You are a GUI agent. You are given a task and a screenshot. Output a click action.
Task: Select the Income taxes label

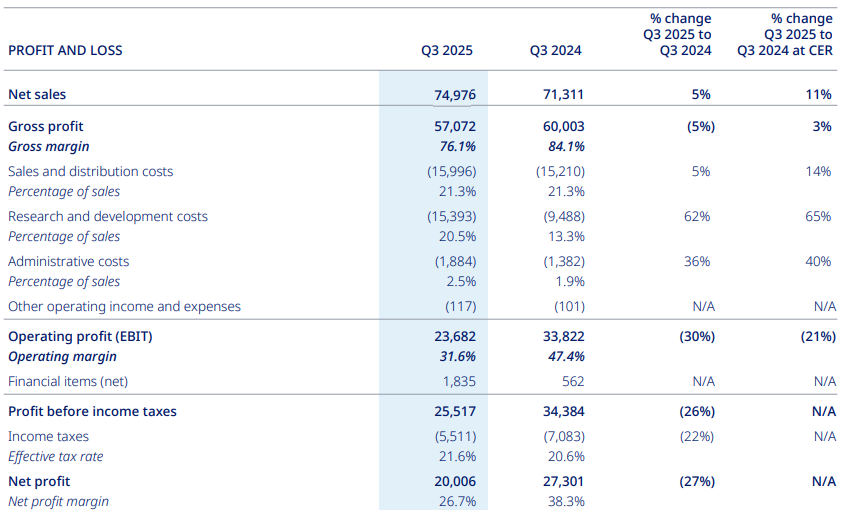(49, 436)
